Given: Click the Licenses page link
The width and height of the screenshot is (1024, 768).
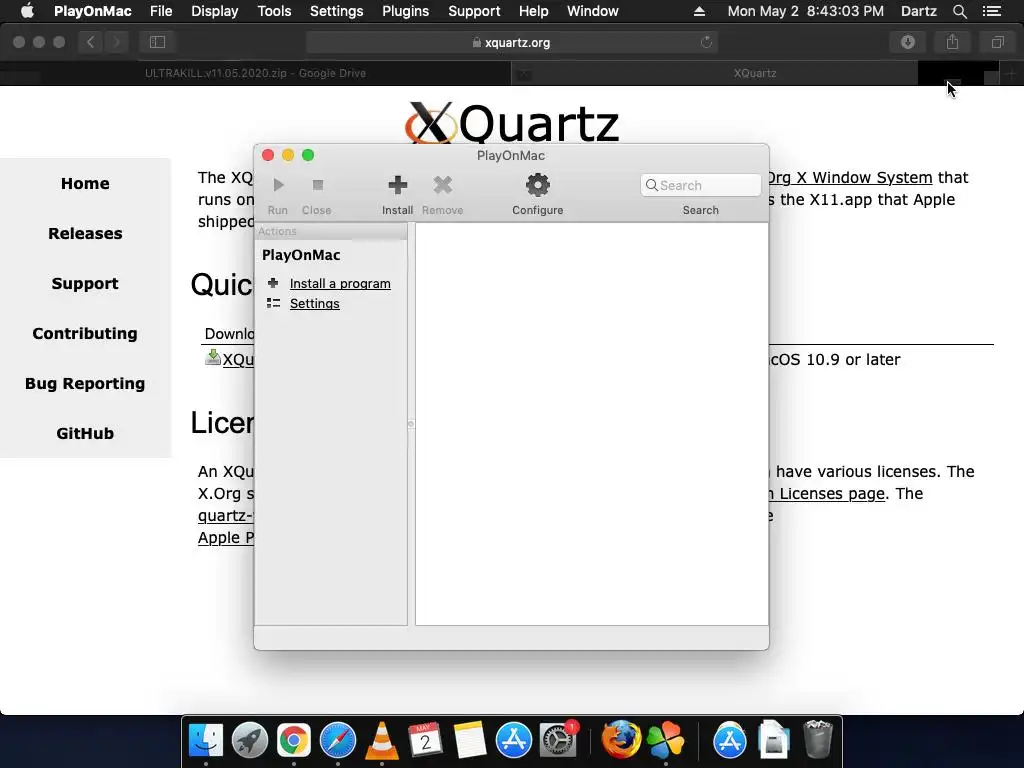Looking at the screenshot, I should 828,494.
